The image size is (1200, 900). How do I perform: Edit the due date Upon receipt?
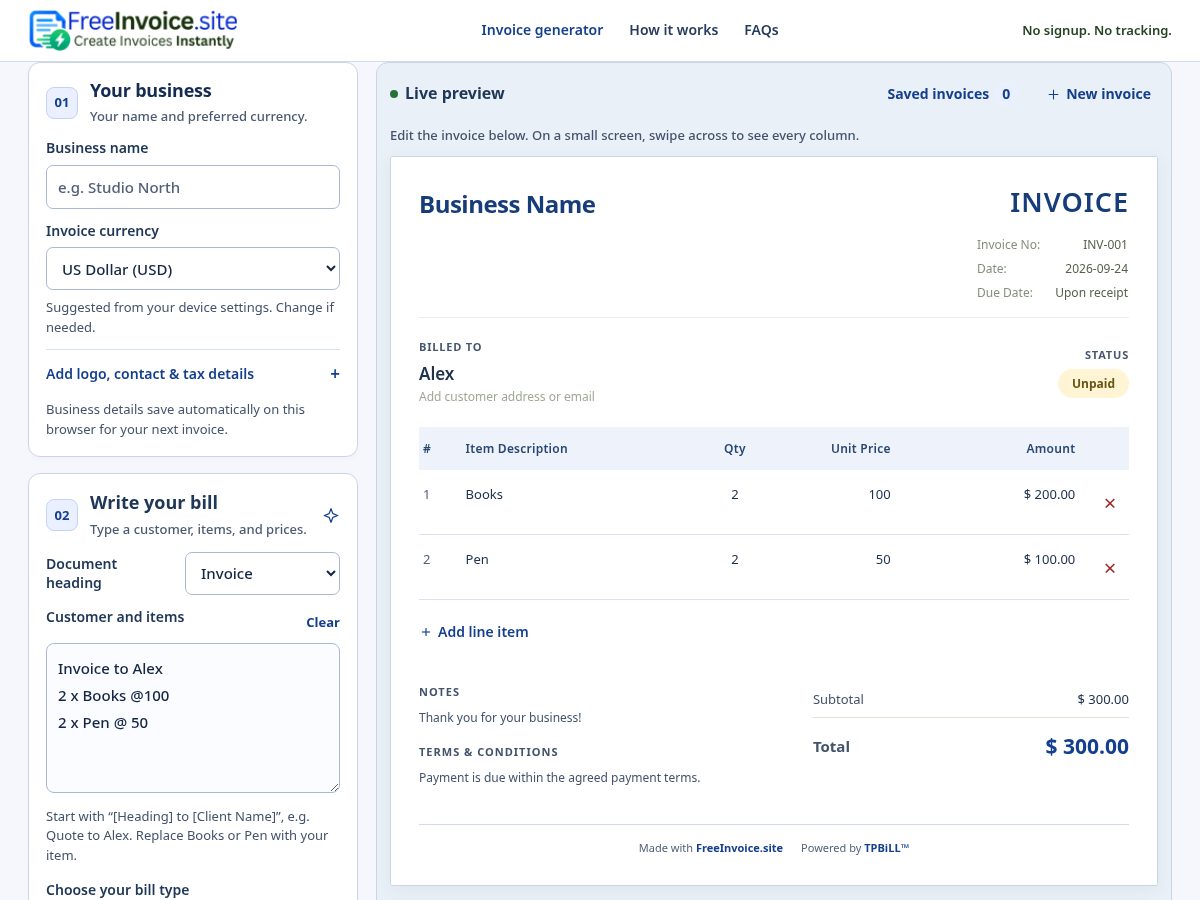(1091, 293)
